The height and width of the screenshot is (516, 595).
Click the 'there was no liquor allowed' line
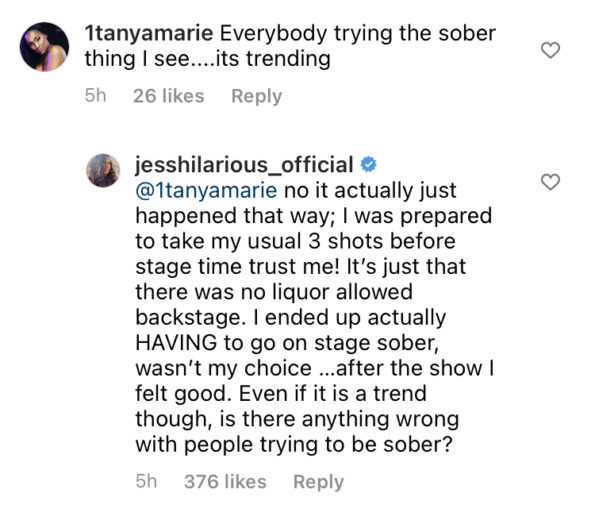point(274,292)
